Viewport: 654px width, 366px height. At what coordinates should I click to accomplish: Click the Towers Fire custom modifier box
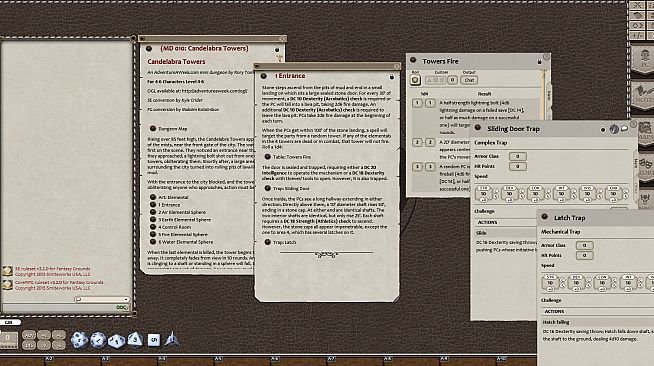[x=452, y=80]
